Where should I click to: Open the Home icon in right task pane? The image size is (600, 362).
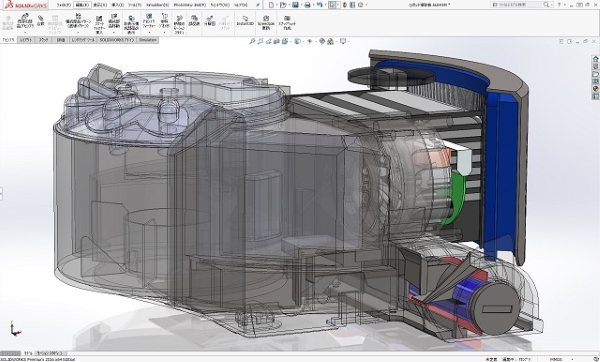tap(595, 59)
